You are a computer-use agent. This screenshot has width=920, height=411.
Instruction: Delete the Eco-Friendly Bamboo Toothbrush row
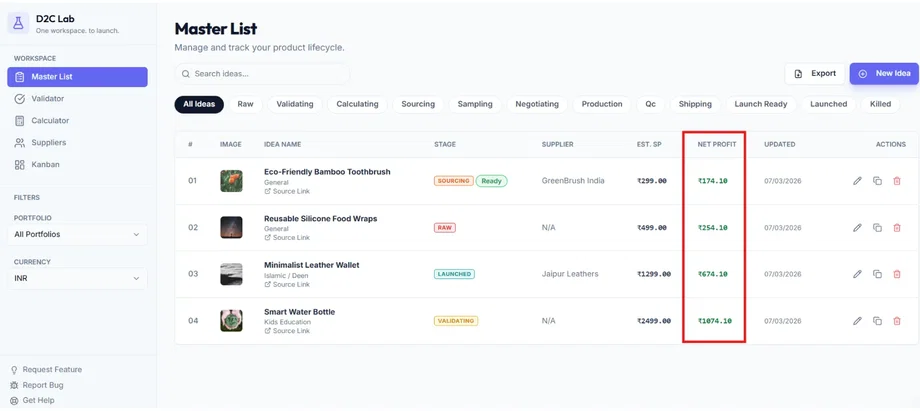point(897,181)
